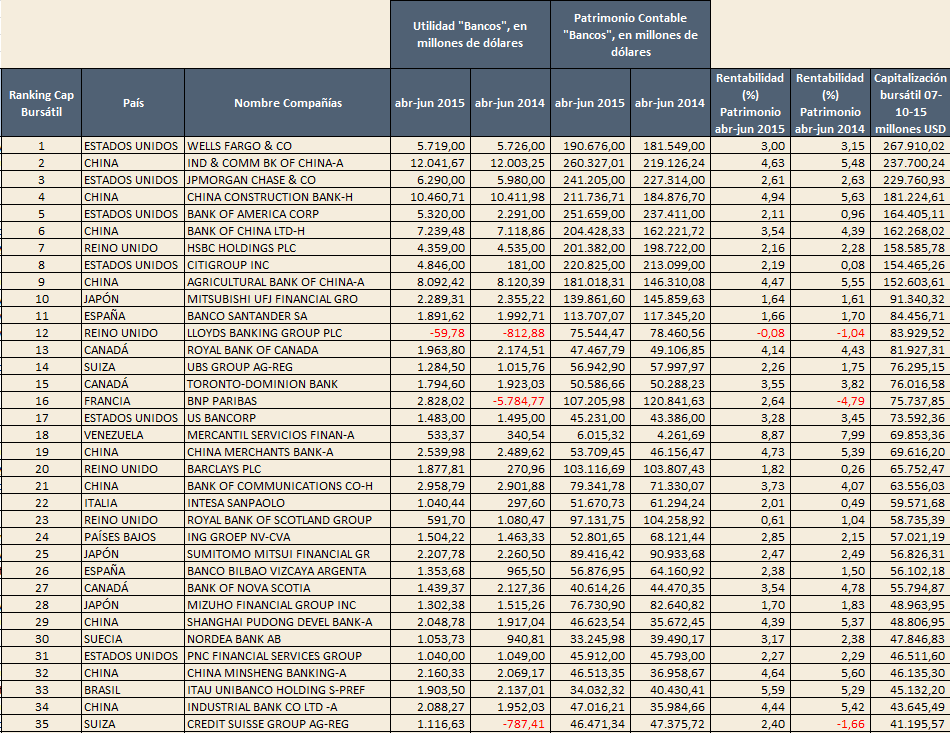Select the "BARCLAYS PLC" cell
Screen dimensions: 950x733
pyautogui.click(x=288, y=468)
